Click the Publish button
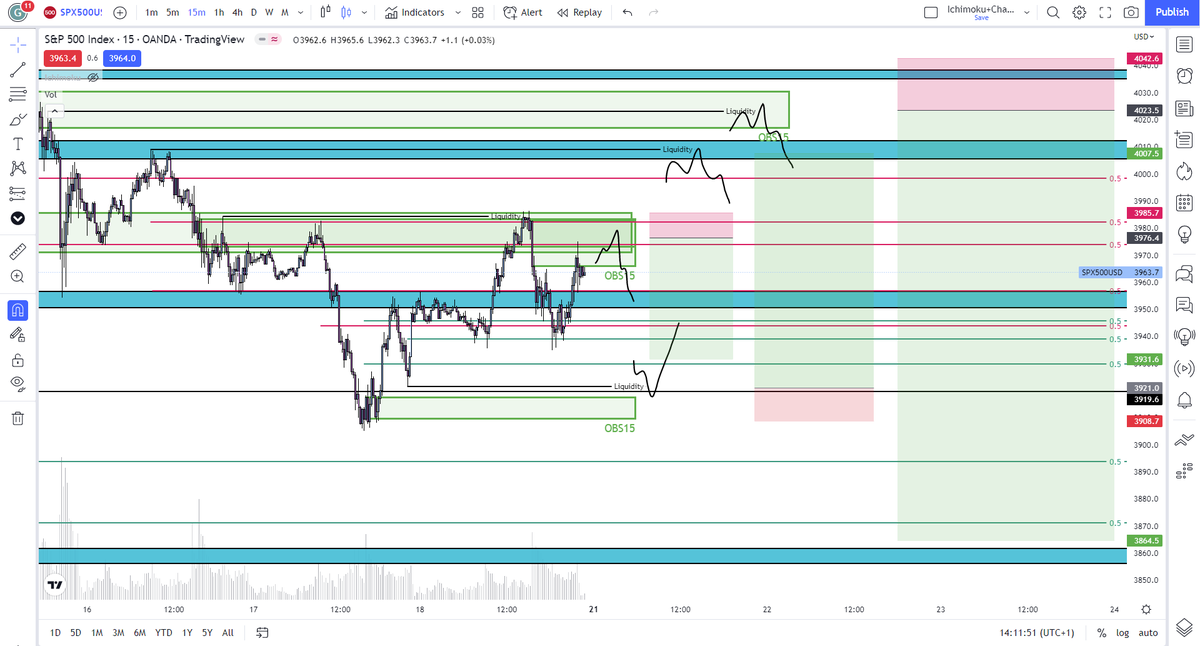Image resolution: width=1200 pixels, height=646 pixels. 1172,12
